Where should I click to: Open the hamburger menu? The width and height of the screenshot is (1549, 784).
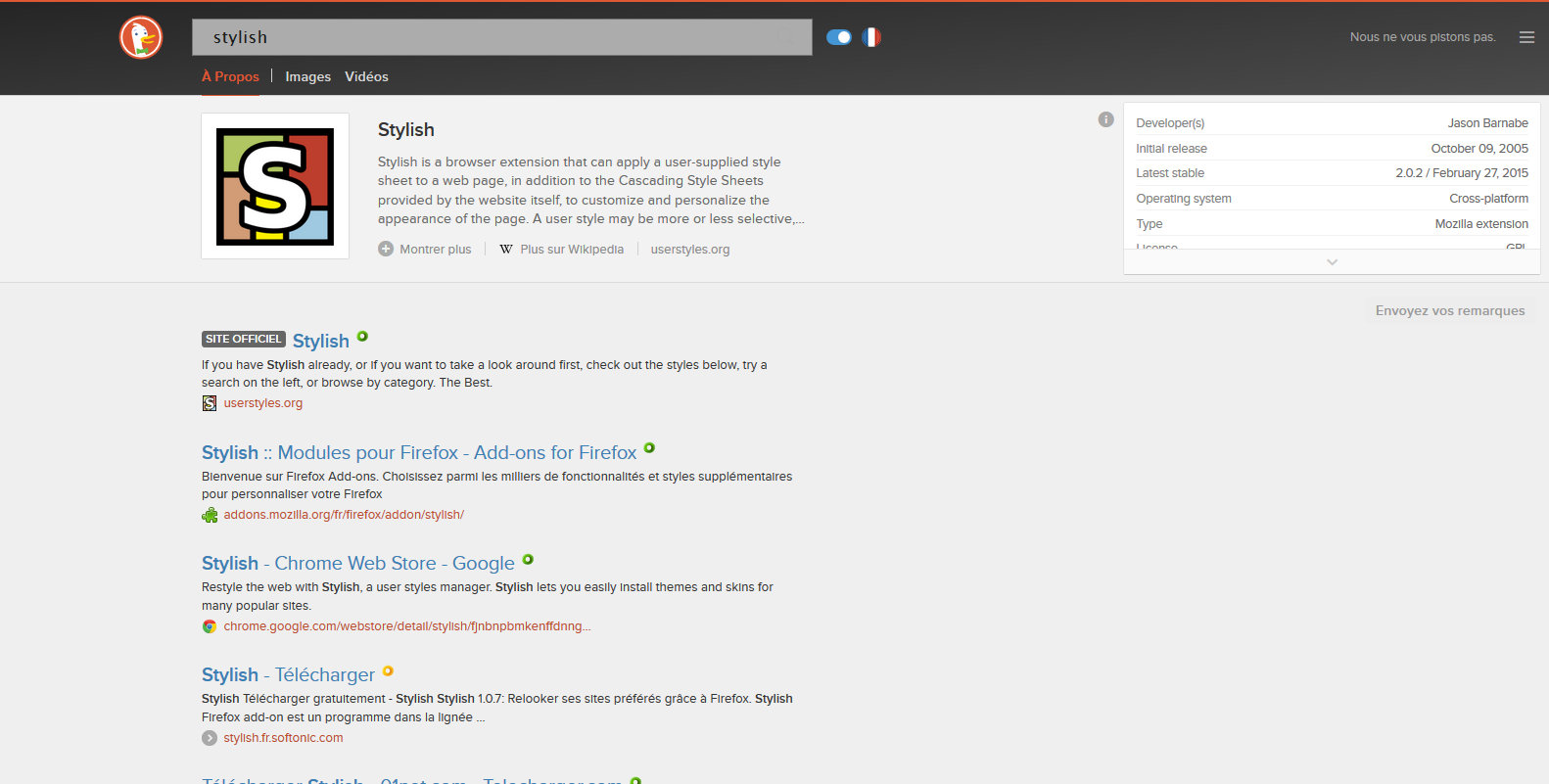tap(1526, 37)
